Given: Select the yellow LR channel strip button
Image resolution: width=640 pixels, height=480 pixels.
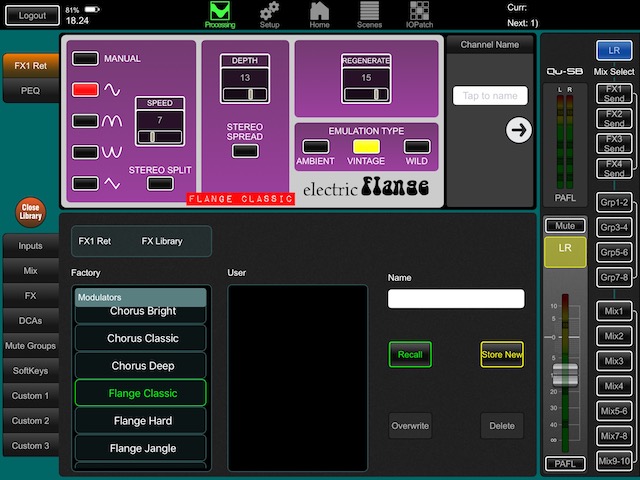Looking at the screenshot, I should tap(565, 252).
